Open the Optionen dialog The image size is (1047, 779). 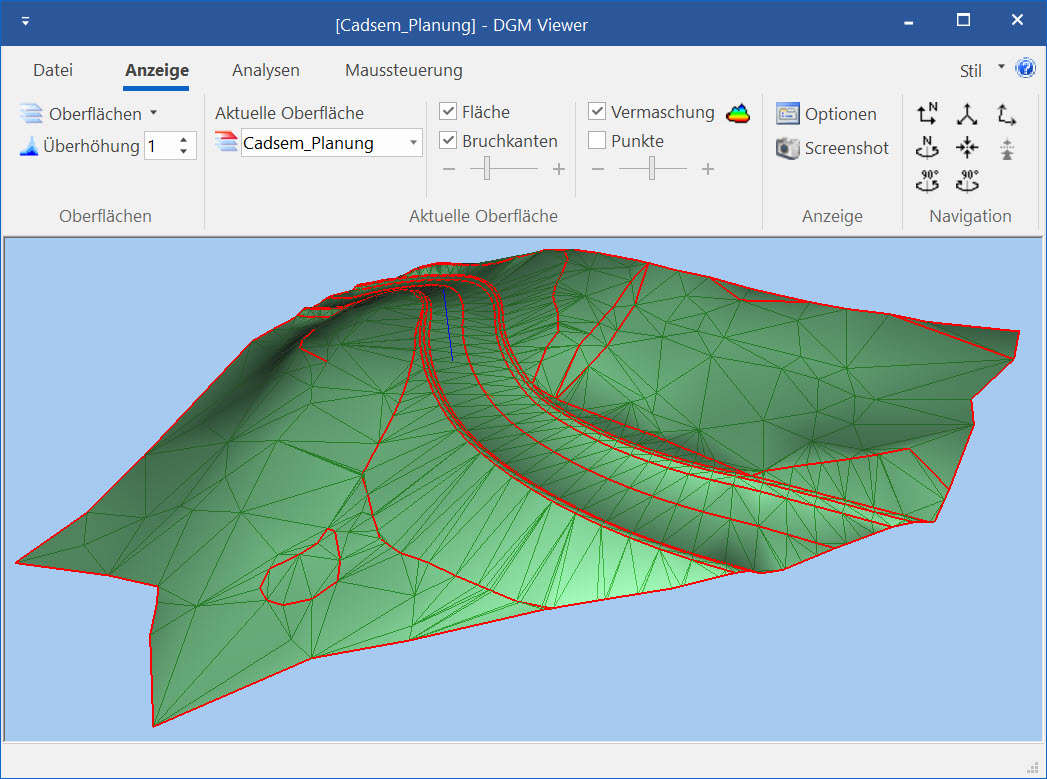(x=827, y=114)
